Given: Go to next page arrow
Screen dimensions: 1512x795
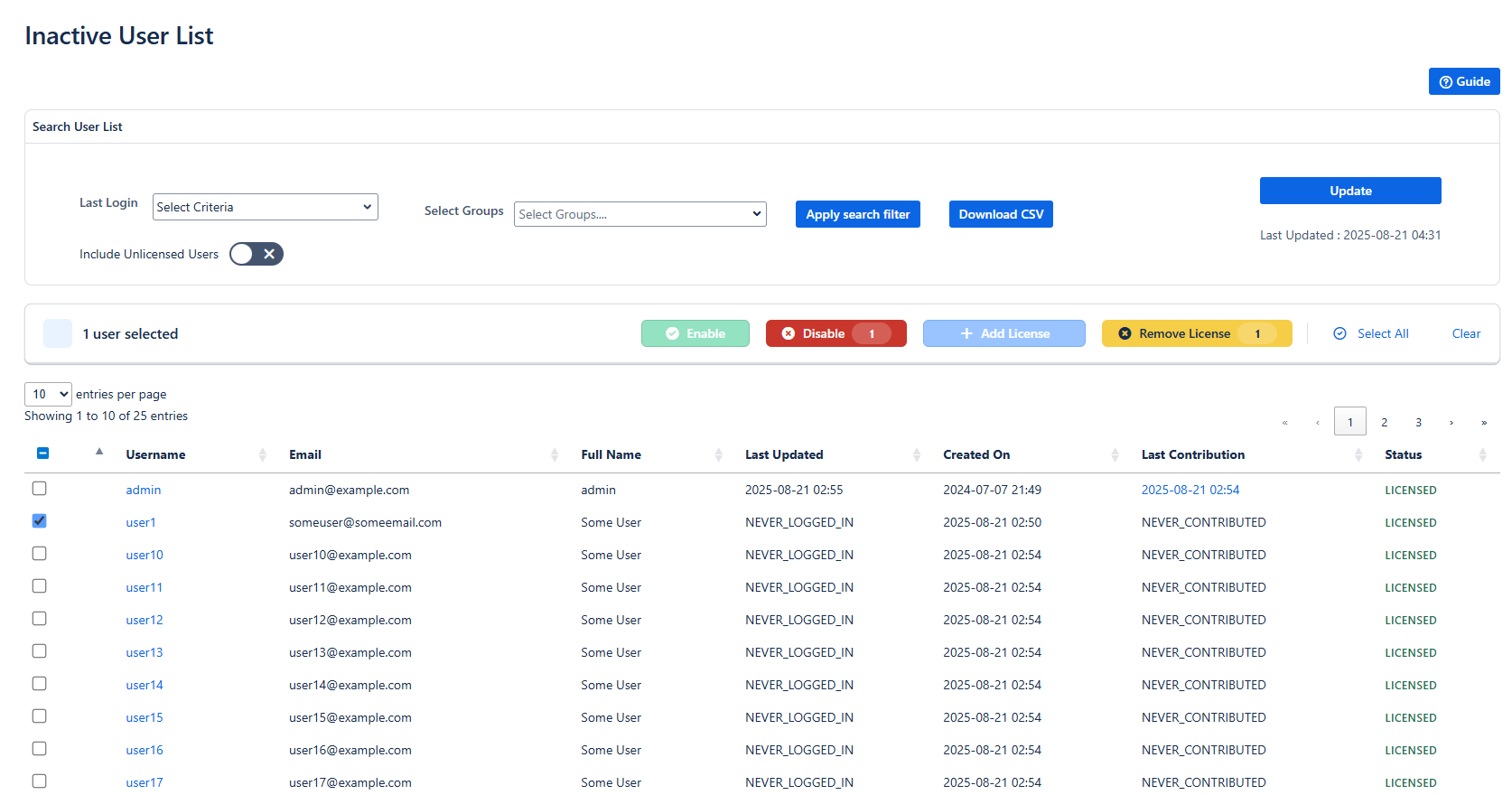Looking at the screenshot, I should coord(1451,422).
